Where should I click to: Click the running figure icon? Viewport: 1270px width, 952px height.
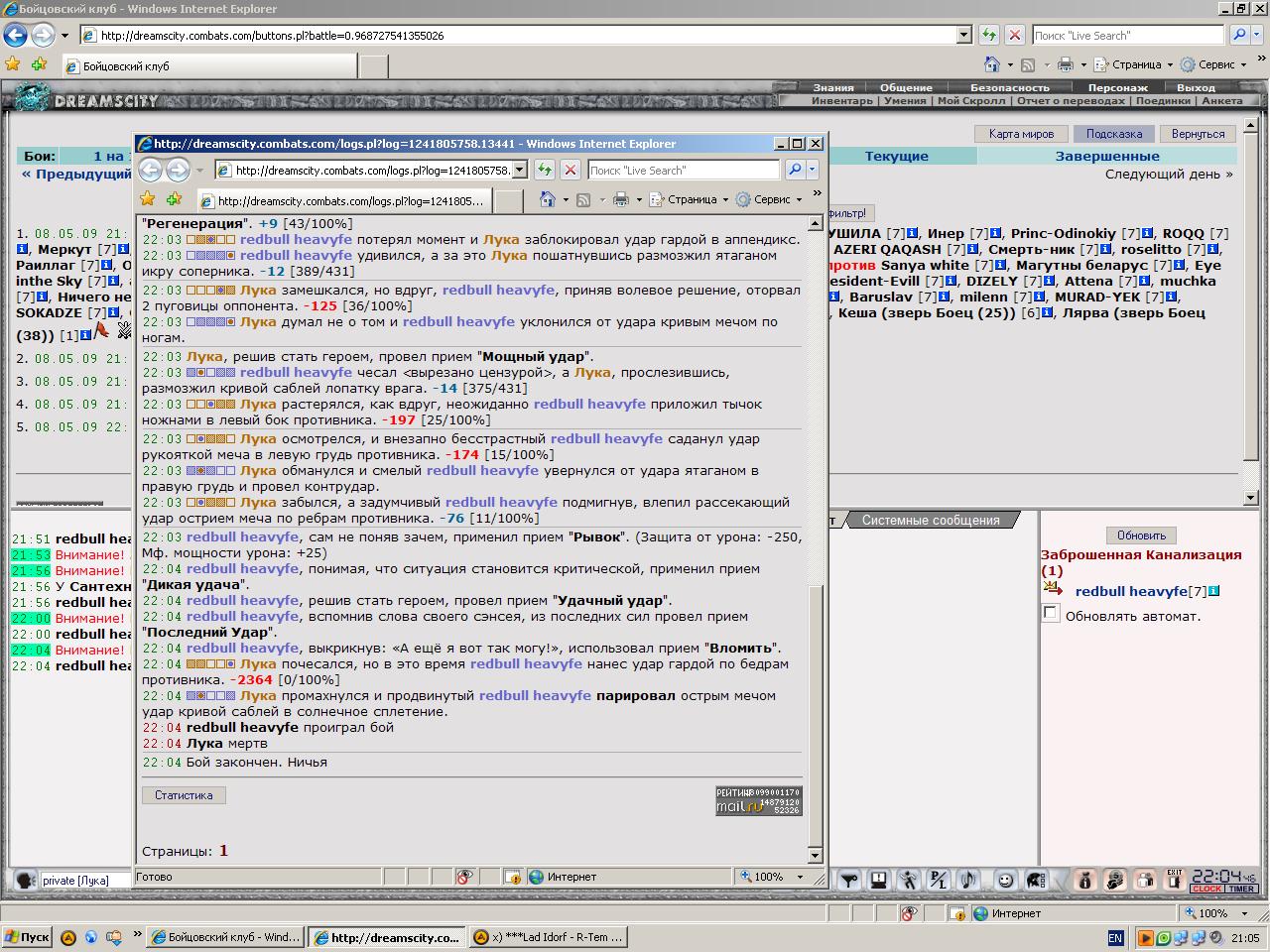pos(909,880)
